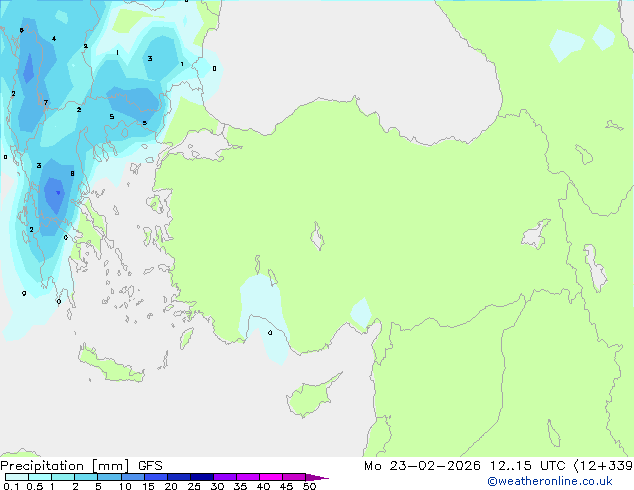Click the 1–2 mm legend color swatch
Image resolution: width=634 pixels, height=490 pixels.
tap(63, 477)
